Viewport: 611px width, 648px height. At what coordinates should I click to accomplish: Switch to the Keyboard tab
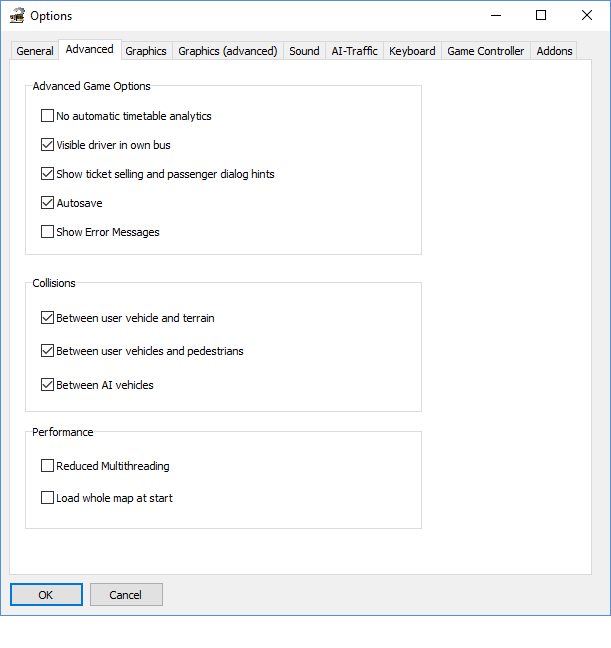pyautogui.click(x=412, y=51)
